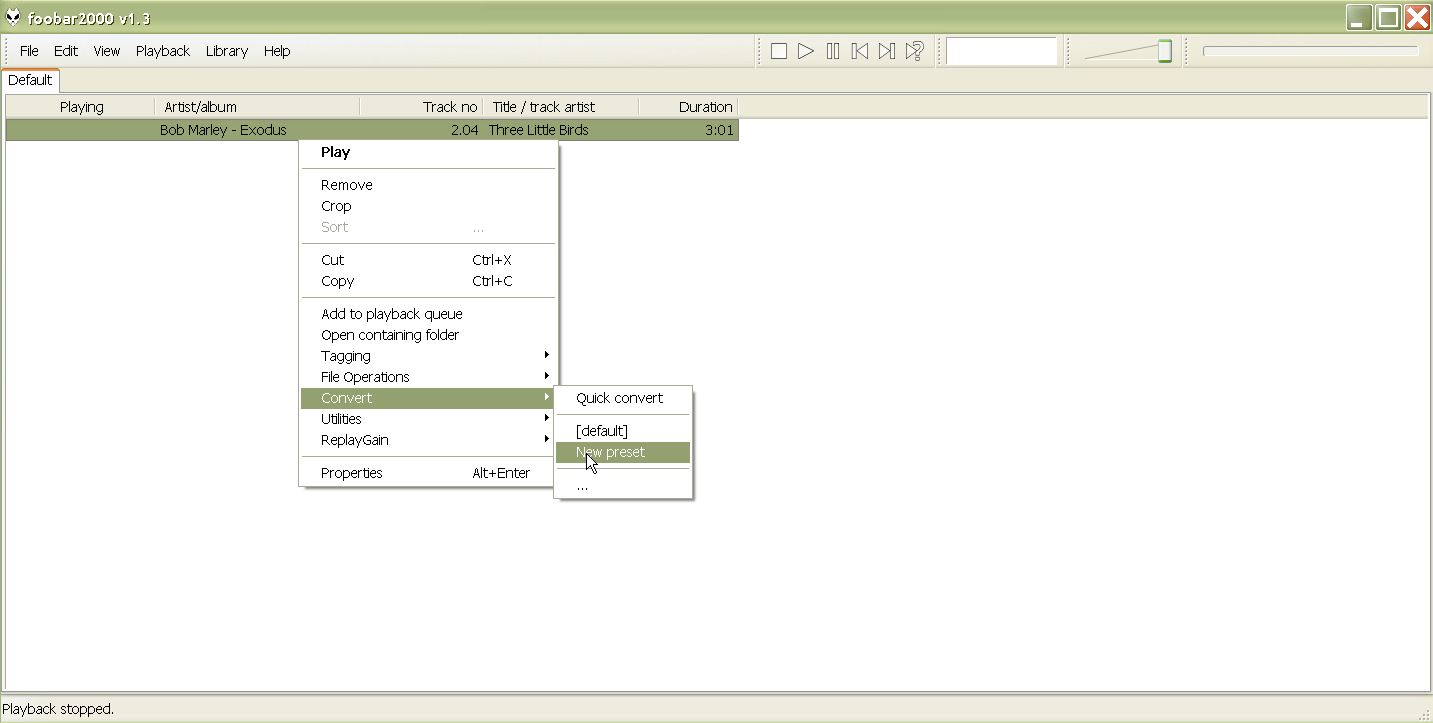
Task: Skip to previous track icon
Action: coord(860,51)
